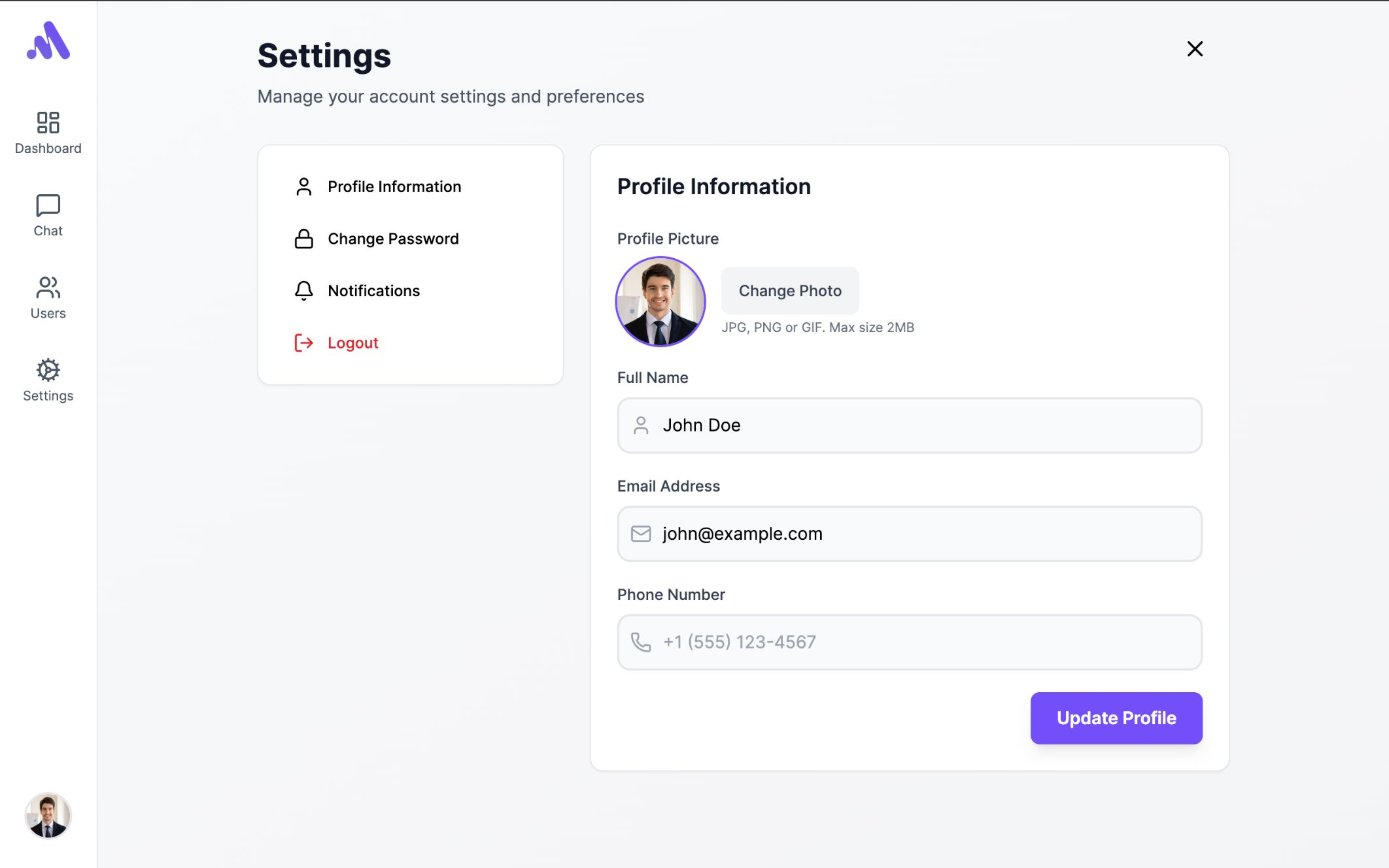Click the person icon beside Profile Information
1389x868 pixels.
[303, 186]
